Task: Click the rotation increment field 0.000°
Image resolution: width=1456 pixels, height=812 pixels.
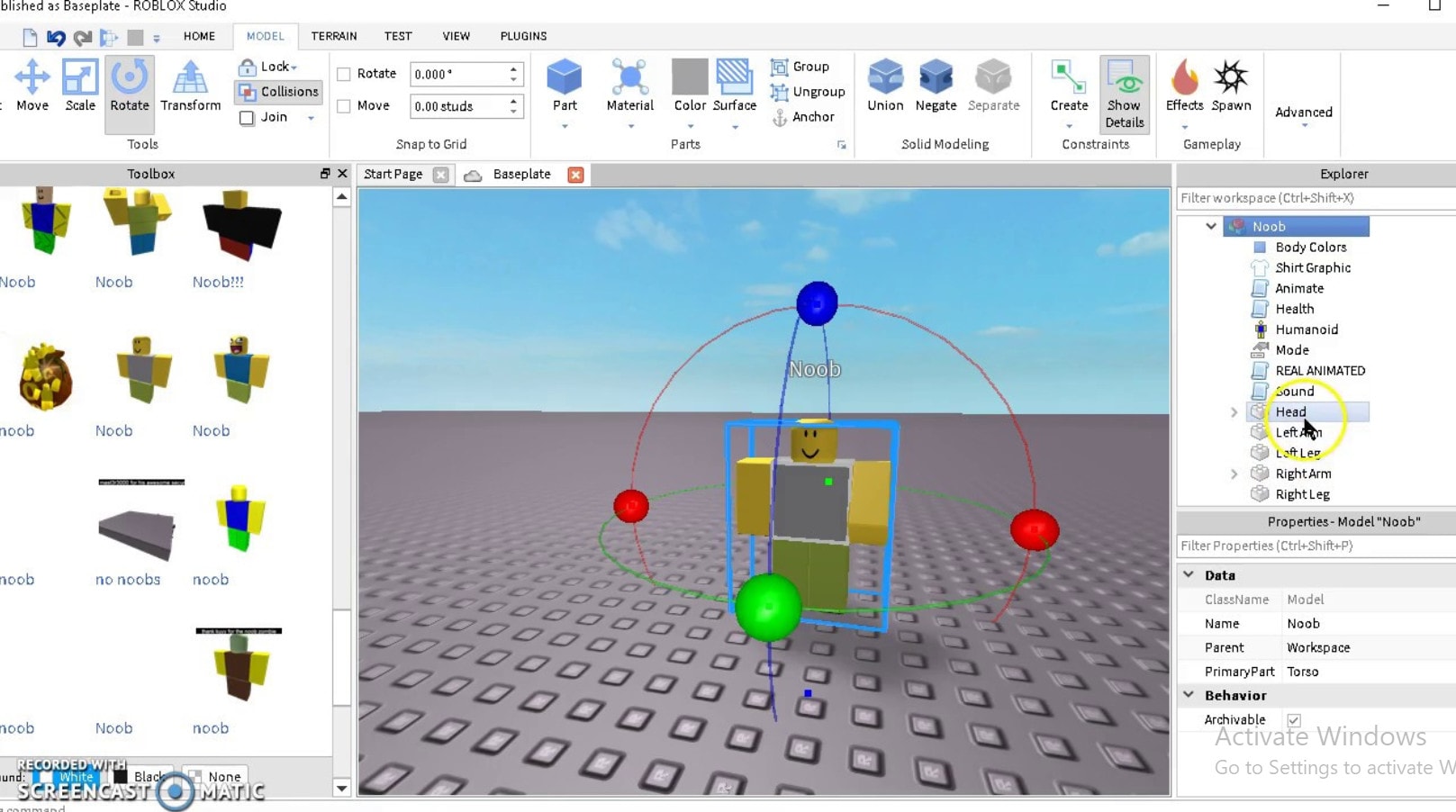Action: pos(459,74)
